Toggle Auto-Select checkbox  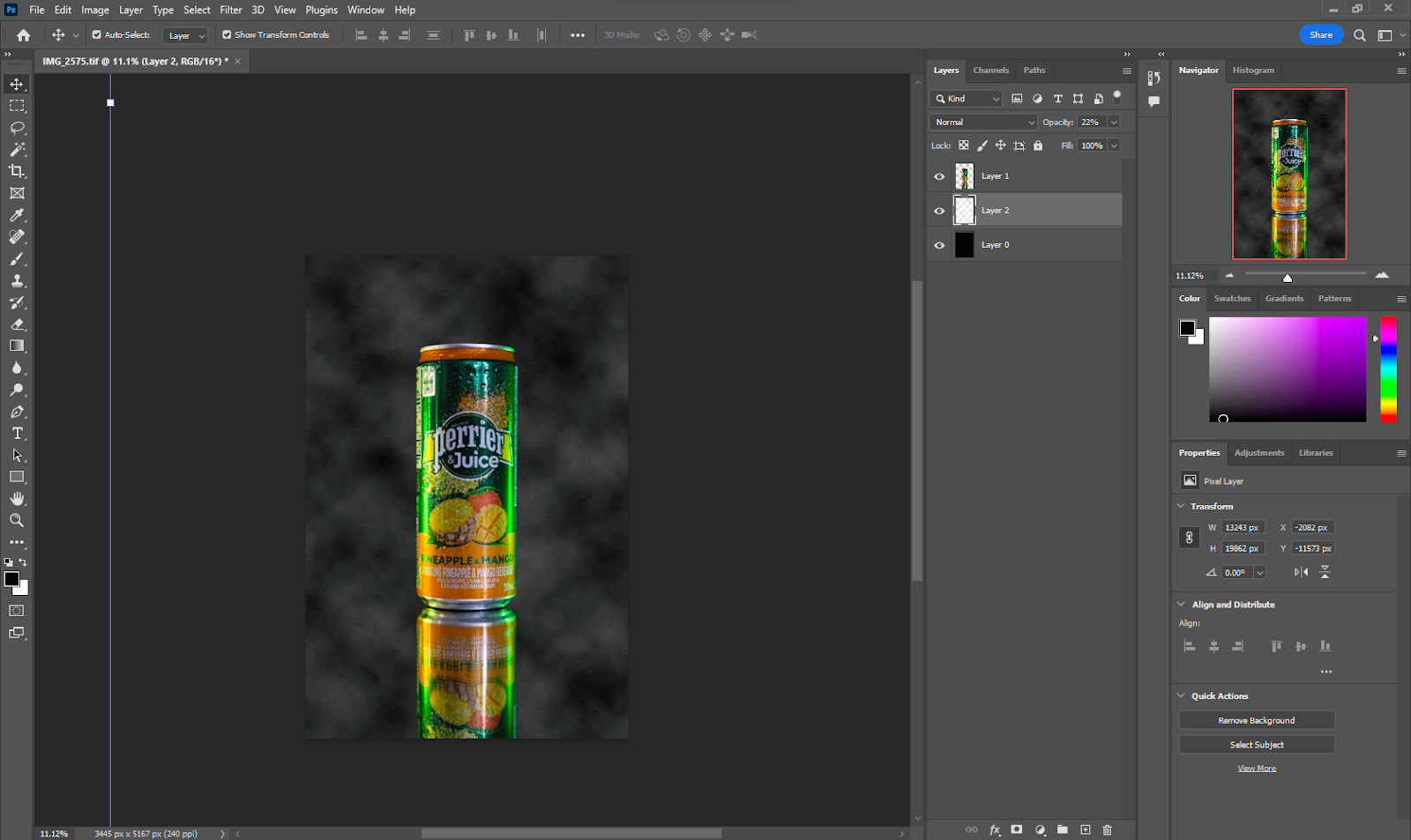(x=97, y=35)
